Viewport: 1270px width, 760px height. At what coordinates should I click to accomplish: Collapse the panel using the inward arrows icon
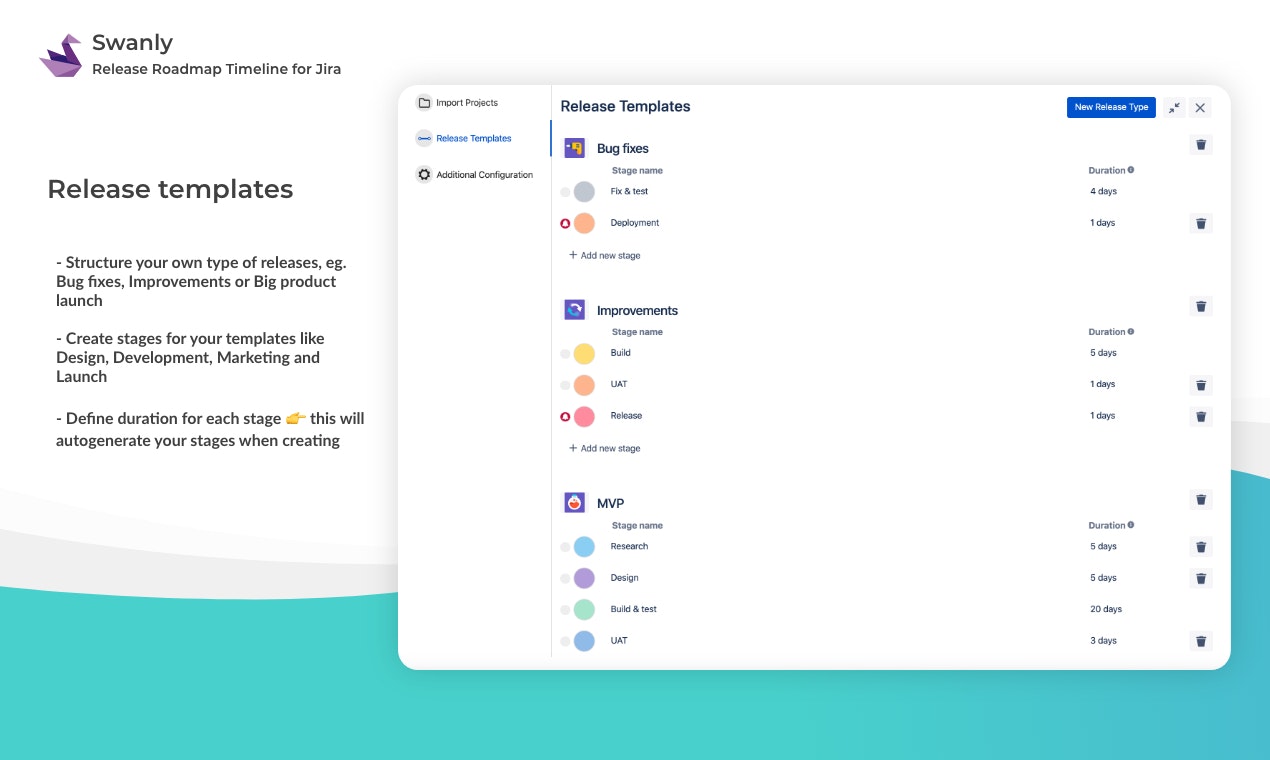(1174, 107)
